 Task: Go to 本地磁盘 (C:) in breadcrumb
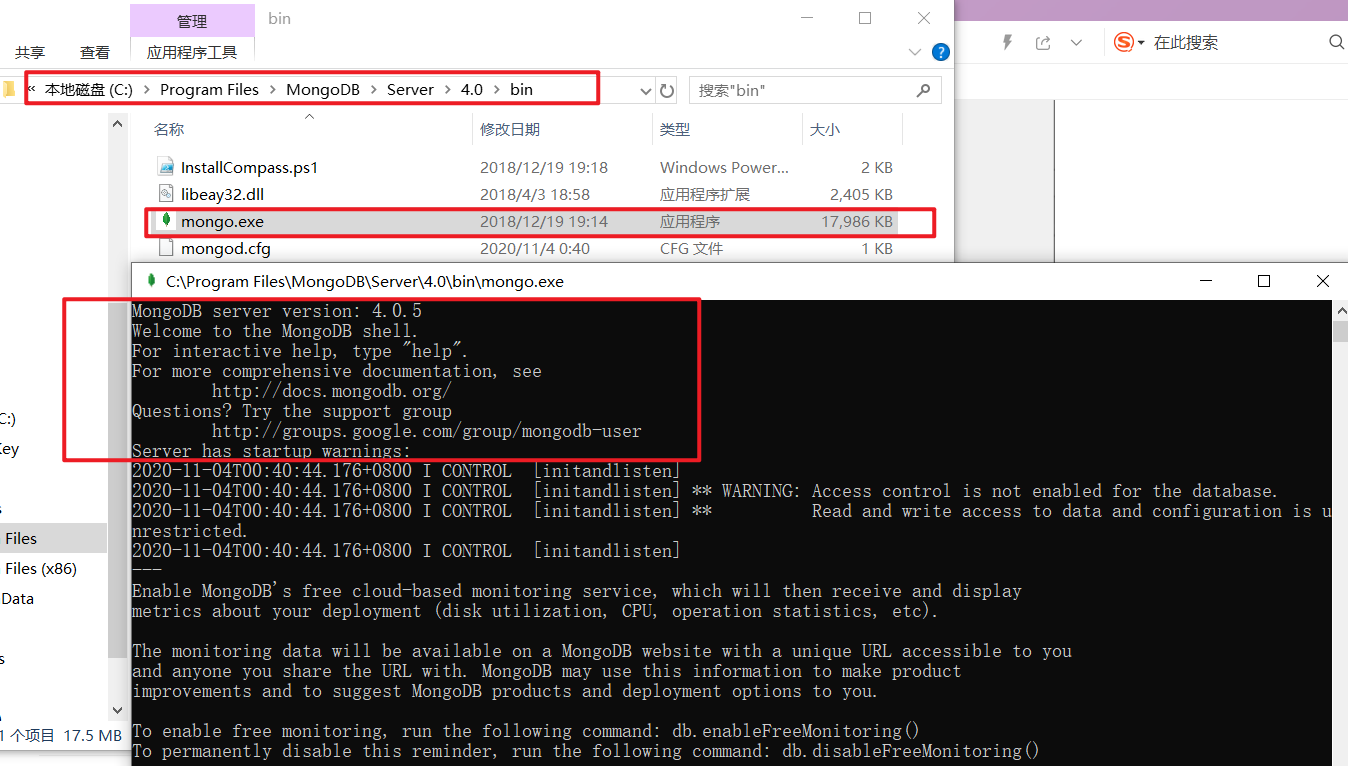point(89,90)
